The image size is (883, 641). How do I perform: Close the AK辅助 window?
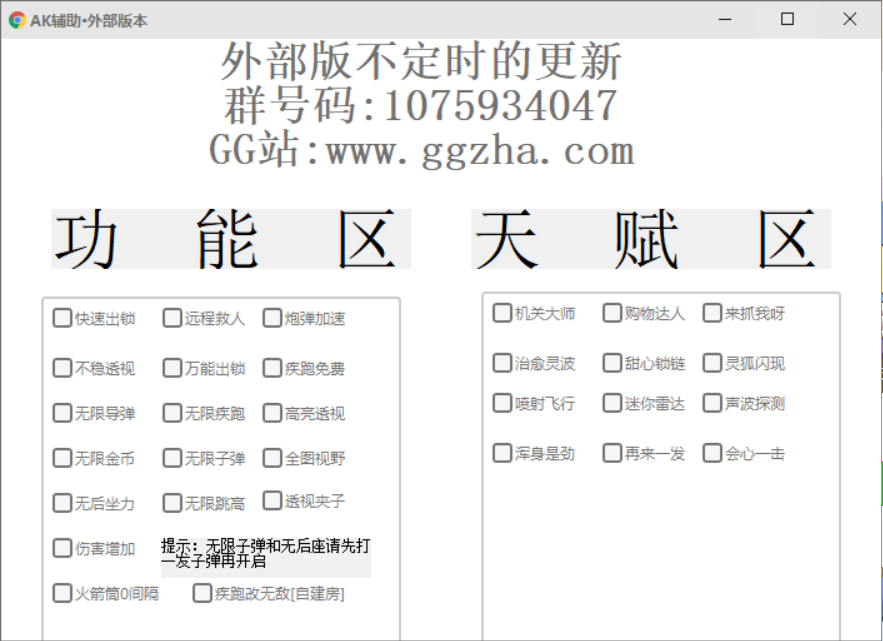[x=850, y=19]
